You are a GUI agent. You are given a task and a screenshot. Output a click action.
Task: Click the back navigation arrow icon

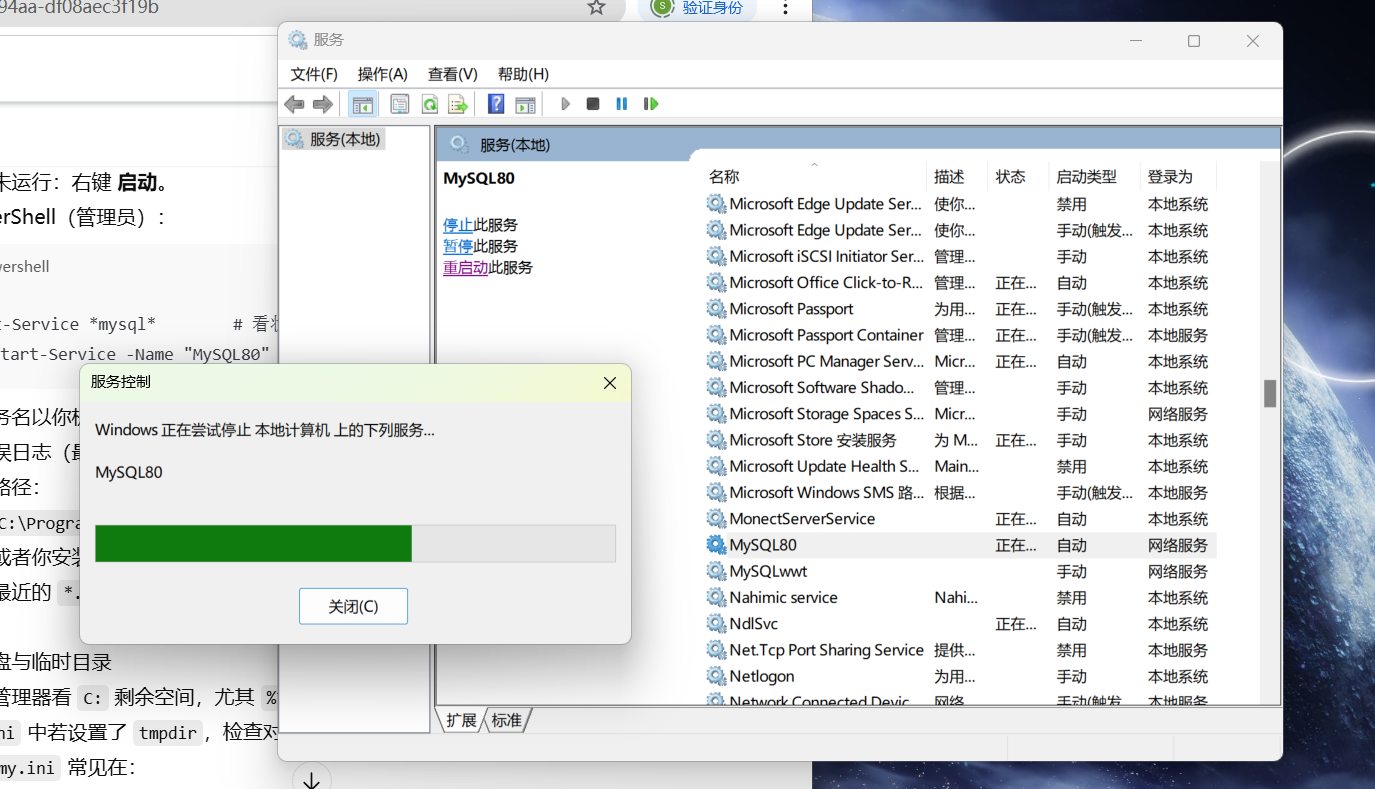[293, 103]
